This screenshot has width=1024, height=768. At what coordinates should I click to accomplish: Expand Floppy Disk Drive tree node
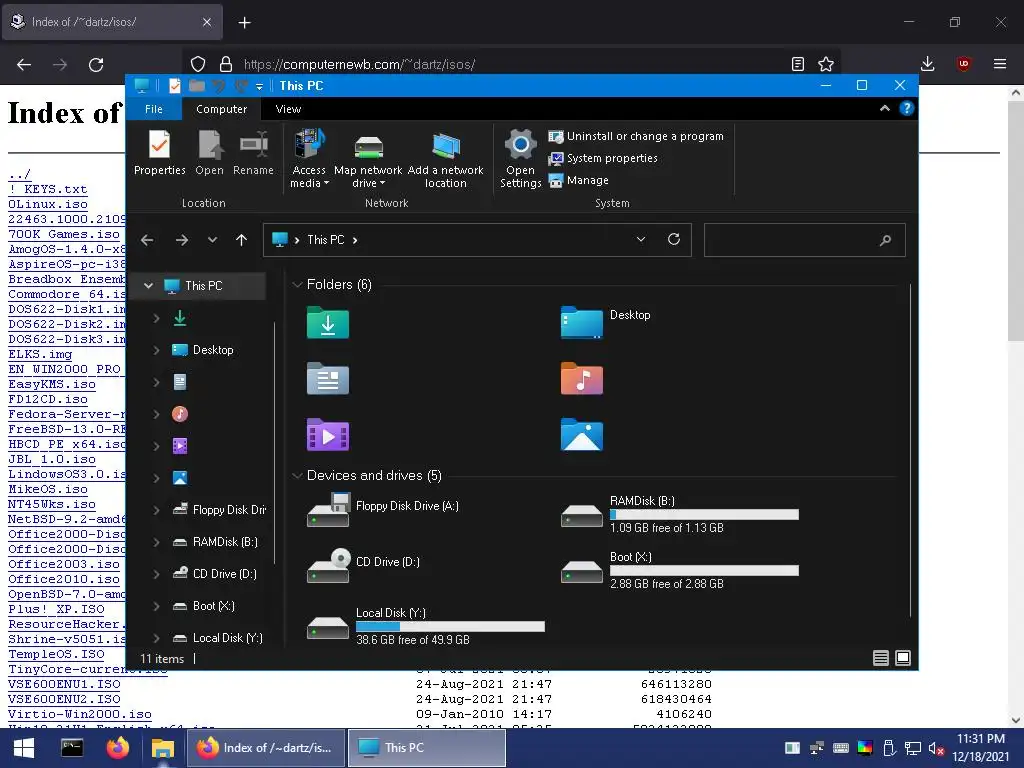tap(156, 510)
